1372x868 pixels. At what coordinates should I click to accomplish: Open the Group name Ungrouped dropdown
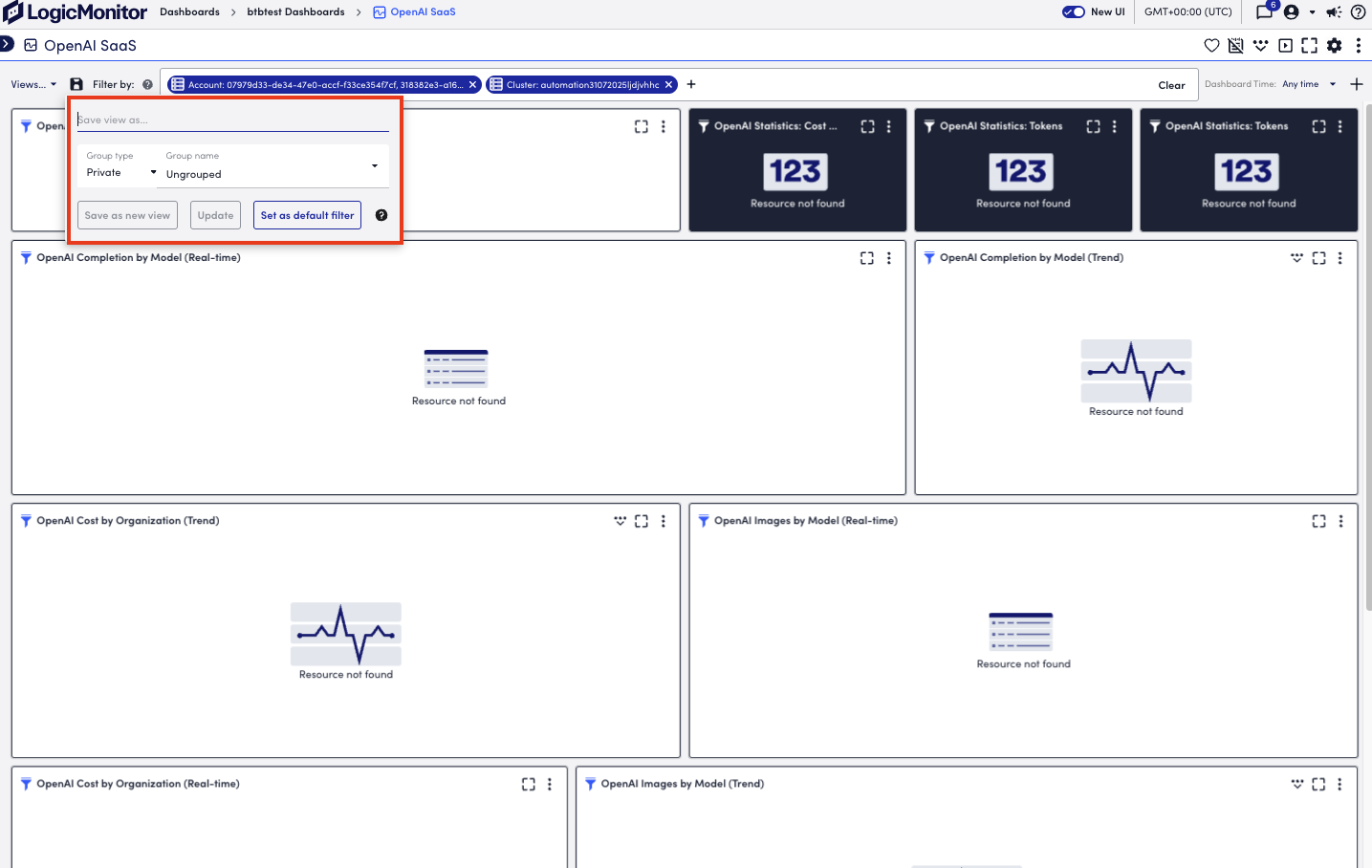272,166
